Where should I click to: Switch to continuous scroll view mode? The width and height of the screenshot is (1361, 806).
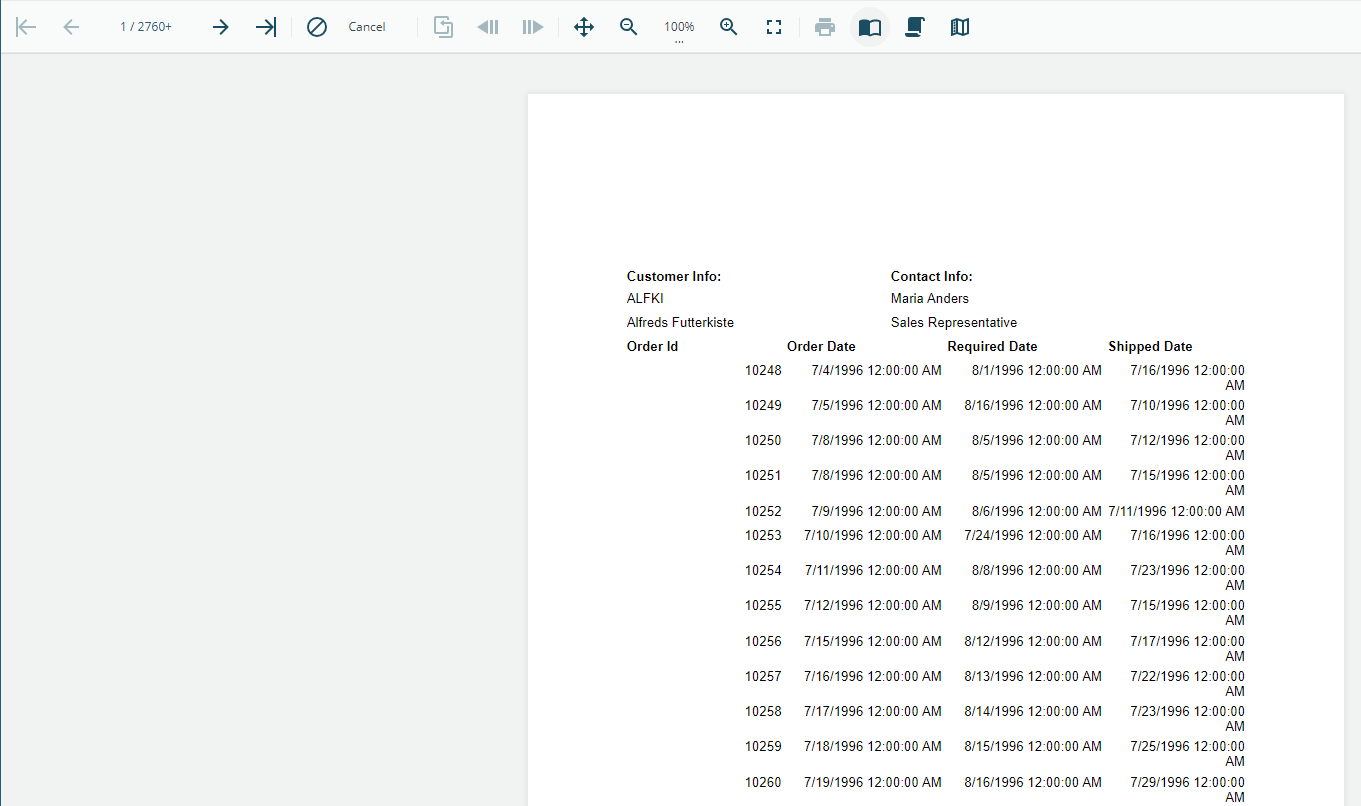click(x=914, y=27)
